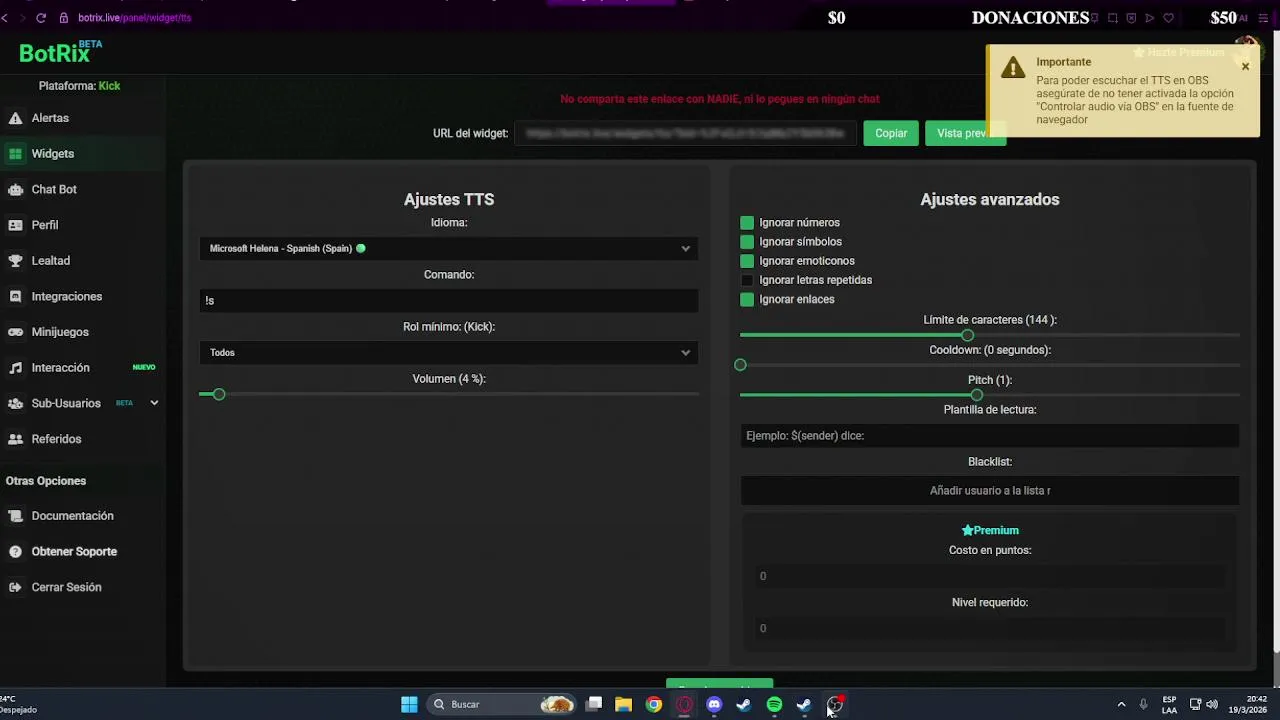Click the widget URL field
This screenshot has width=1280, height=720.
(686, 133)
